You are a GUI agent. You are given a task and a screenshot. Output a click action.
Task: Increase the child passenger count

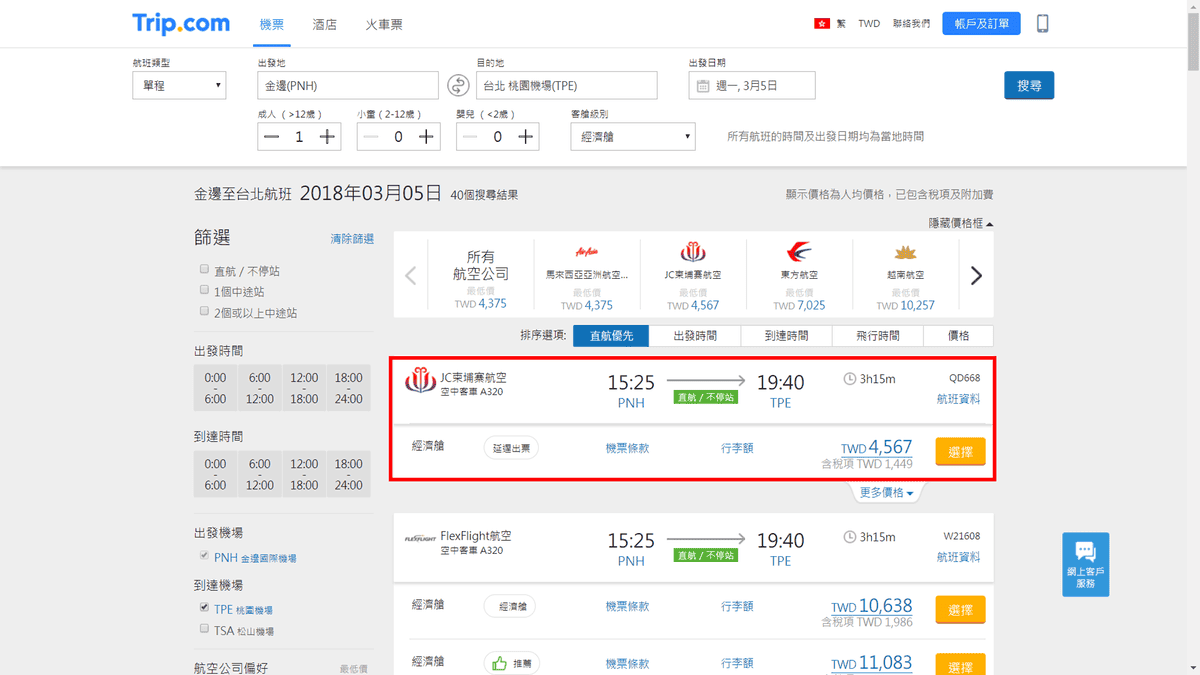pyautogui.click(x=426, y=137)
